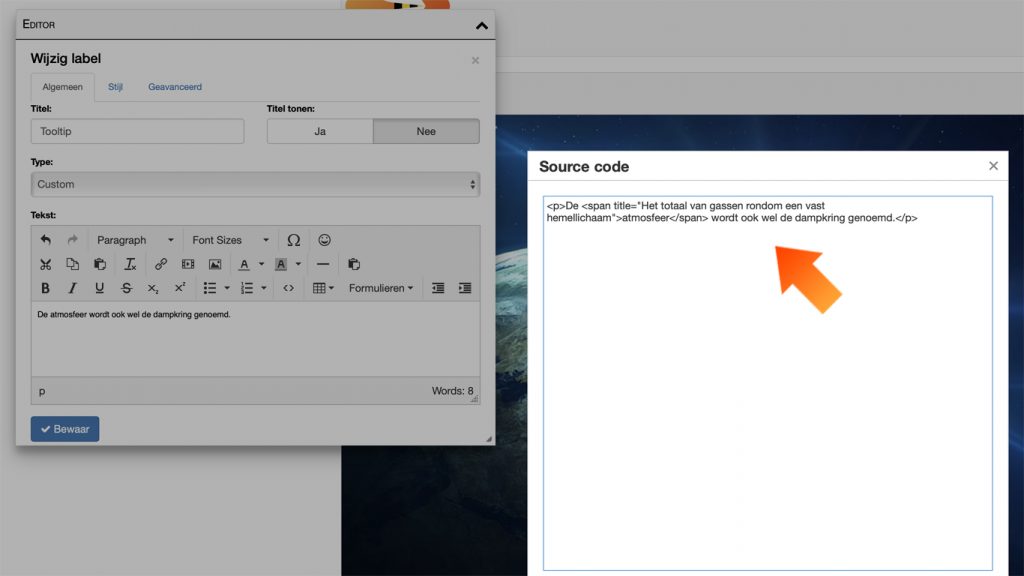Redo the last undone edit
The image size is (1024, 576).
pyautogui.click(x=72, y=240)
